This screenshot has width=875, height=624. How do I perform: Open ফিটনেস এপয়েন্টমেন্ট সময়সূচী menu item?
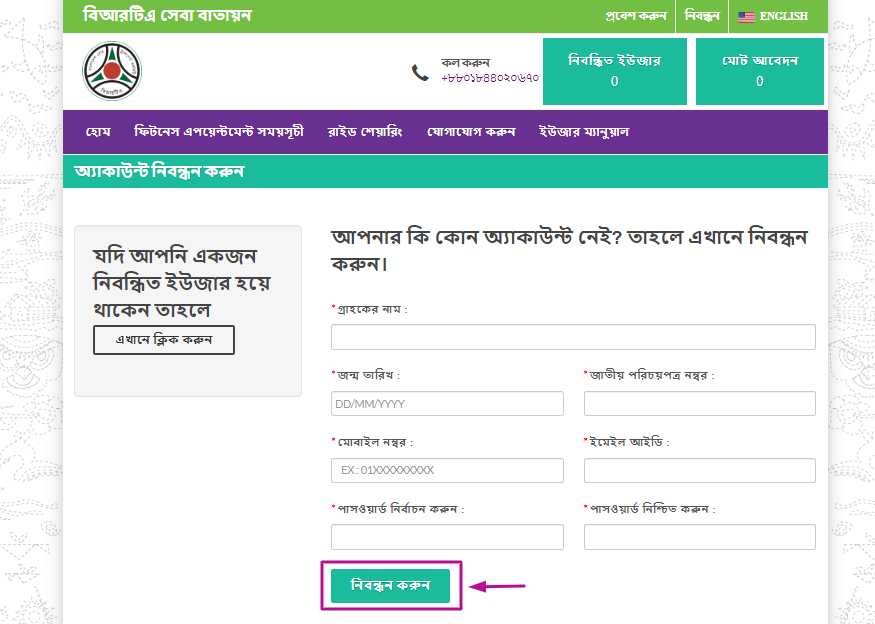pos(218,132)
